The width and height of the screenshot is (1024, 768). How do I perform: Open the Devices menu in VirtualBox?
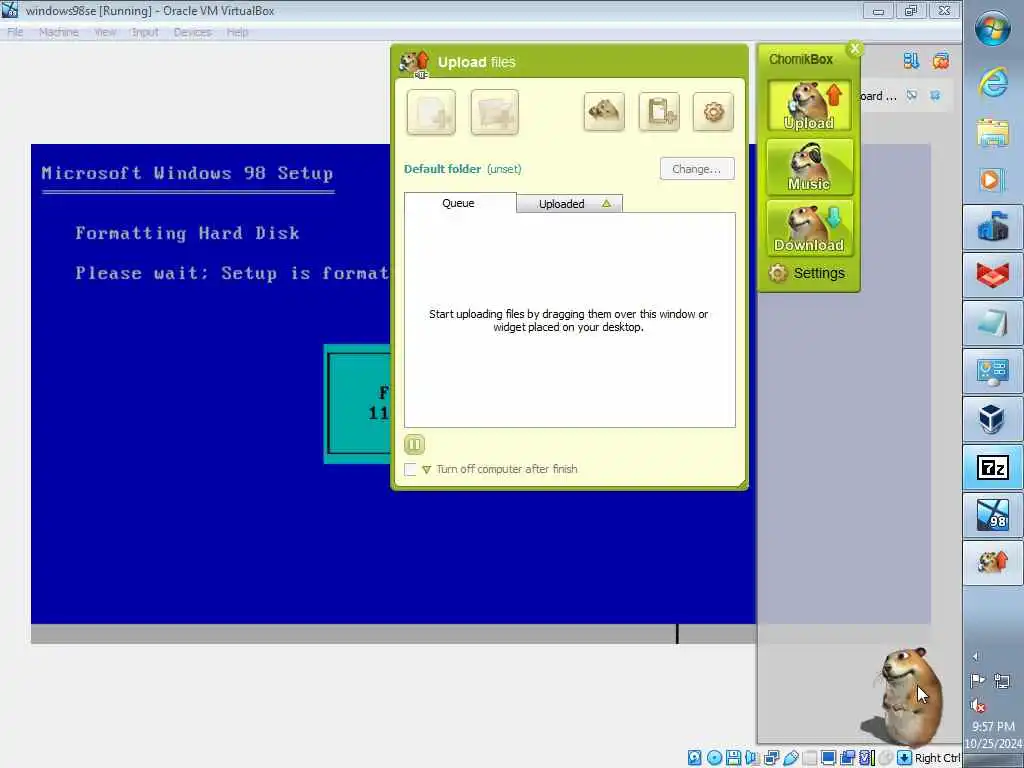193,32
